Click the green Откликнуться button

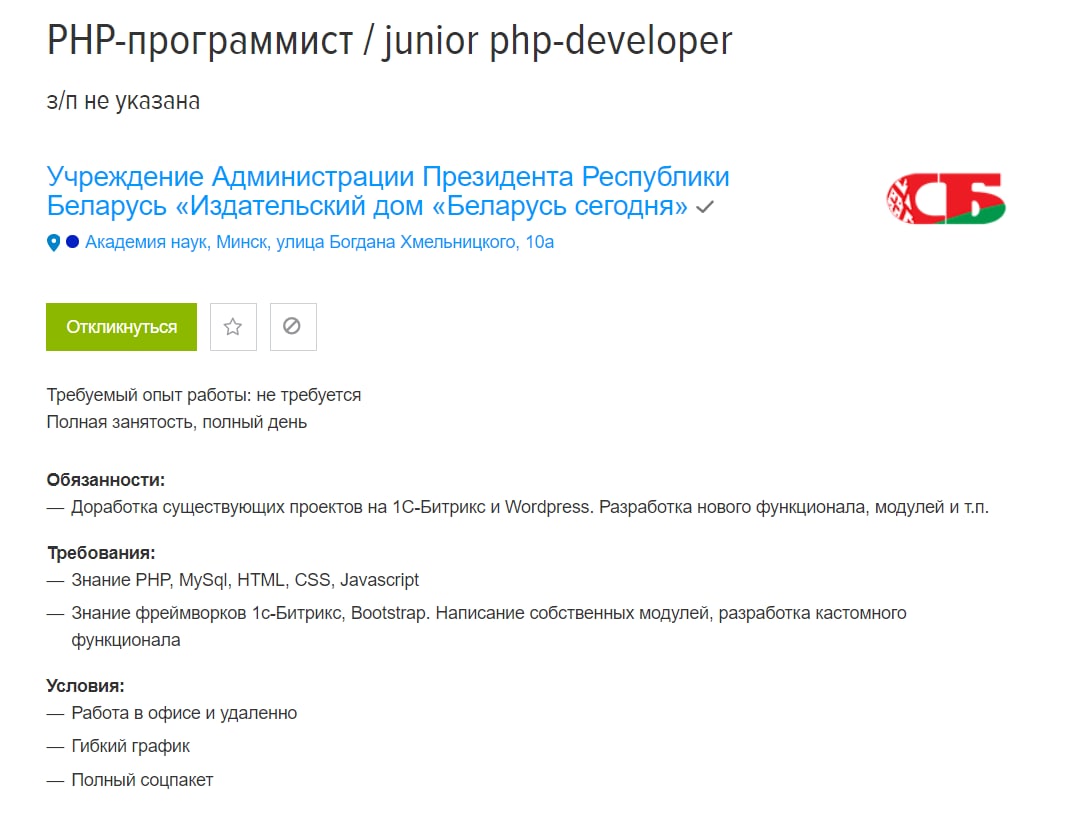[121, 327]
